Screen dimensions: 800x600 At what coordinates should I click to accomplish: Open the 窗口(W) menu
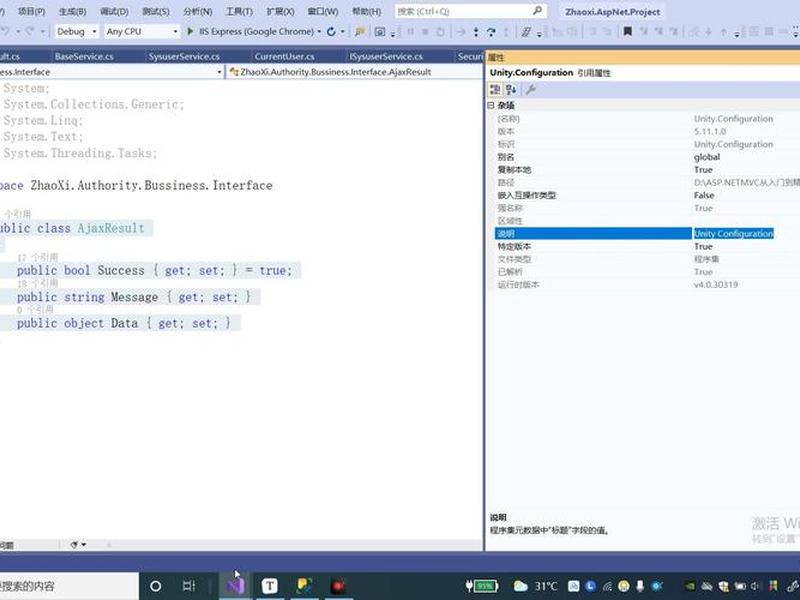[x=323, y=11]
